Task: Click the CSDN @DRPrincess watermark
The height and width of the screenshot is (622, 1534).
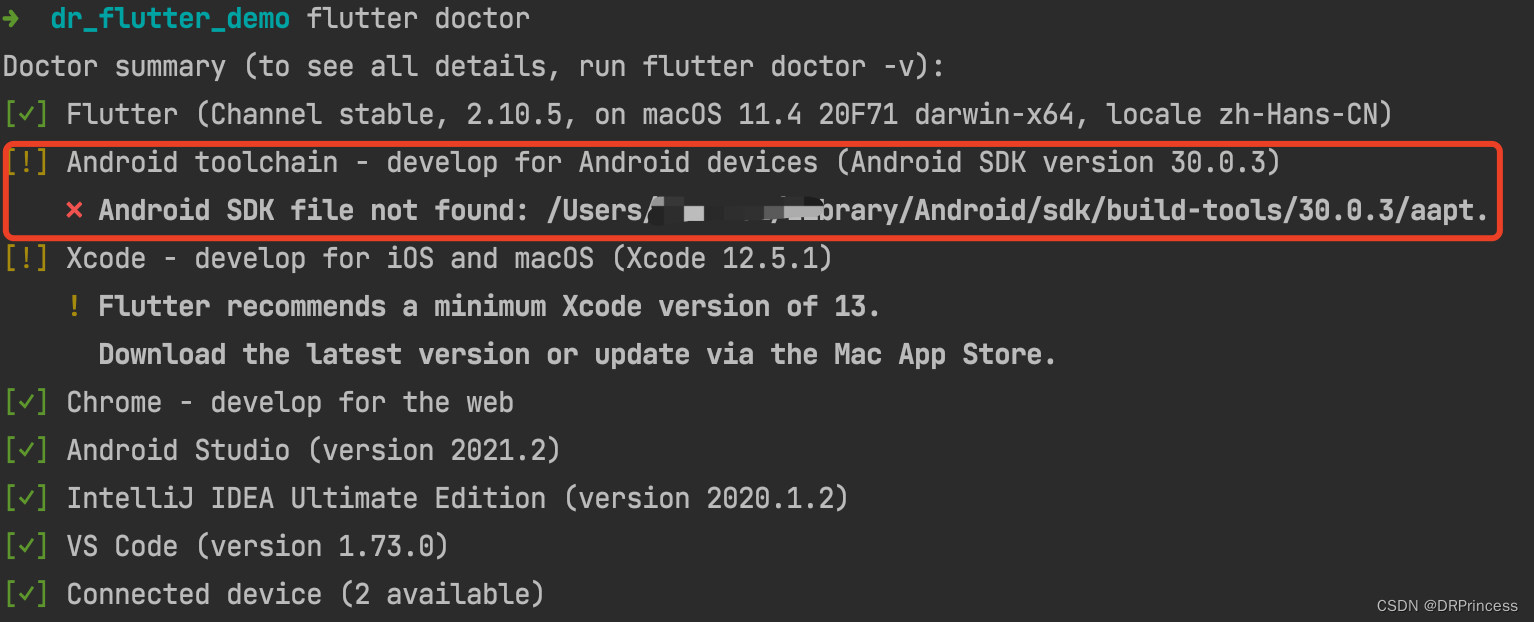Action: tap(1447, 606)
